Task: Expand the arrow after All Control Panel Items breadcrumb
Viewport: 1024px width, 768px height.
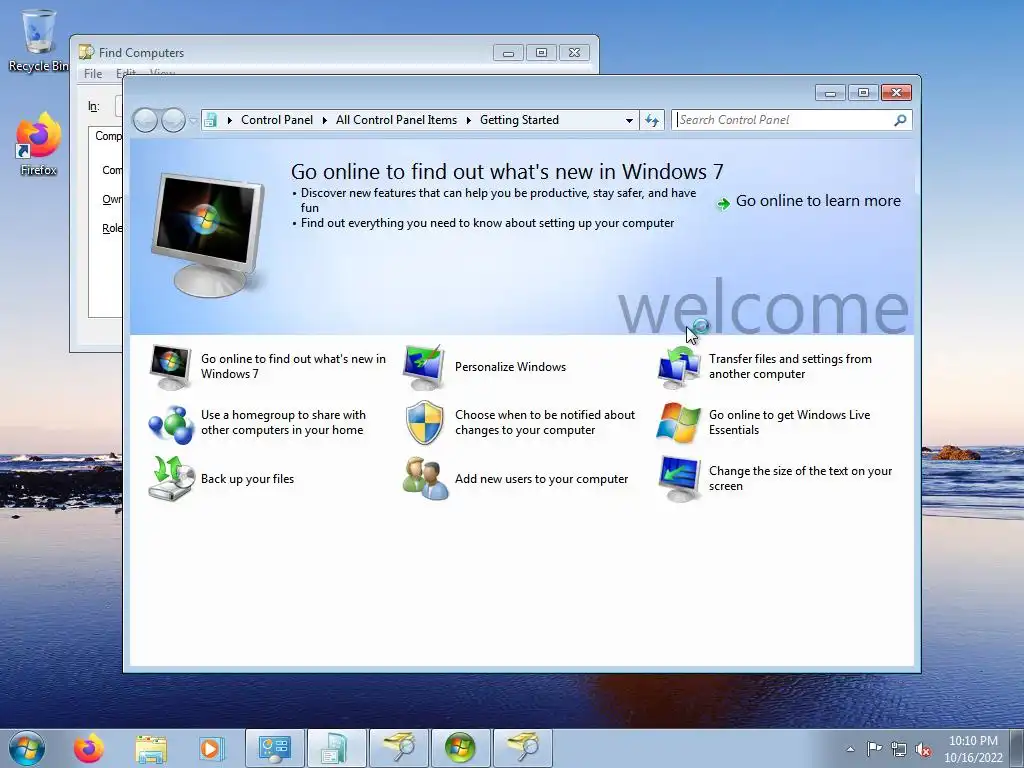Action: pyautogui.click(x=469, y=120)
